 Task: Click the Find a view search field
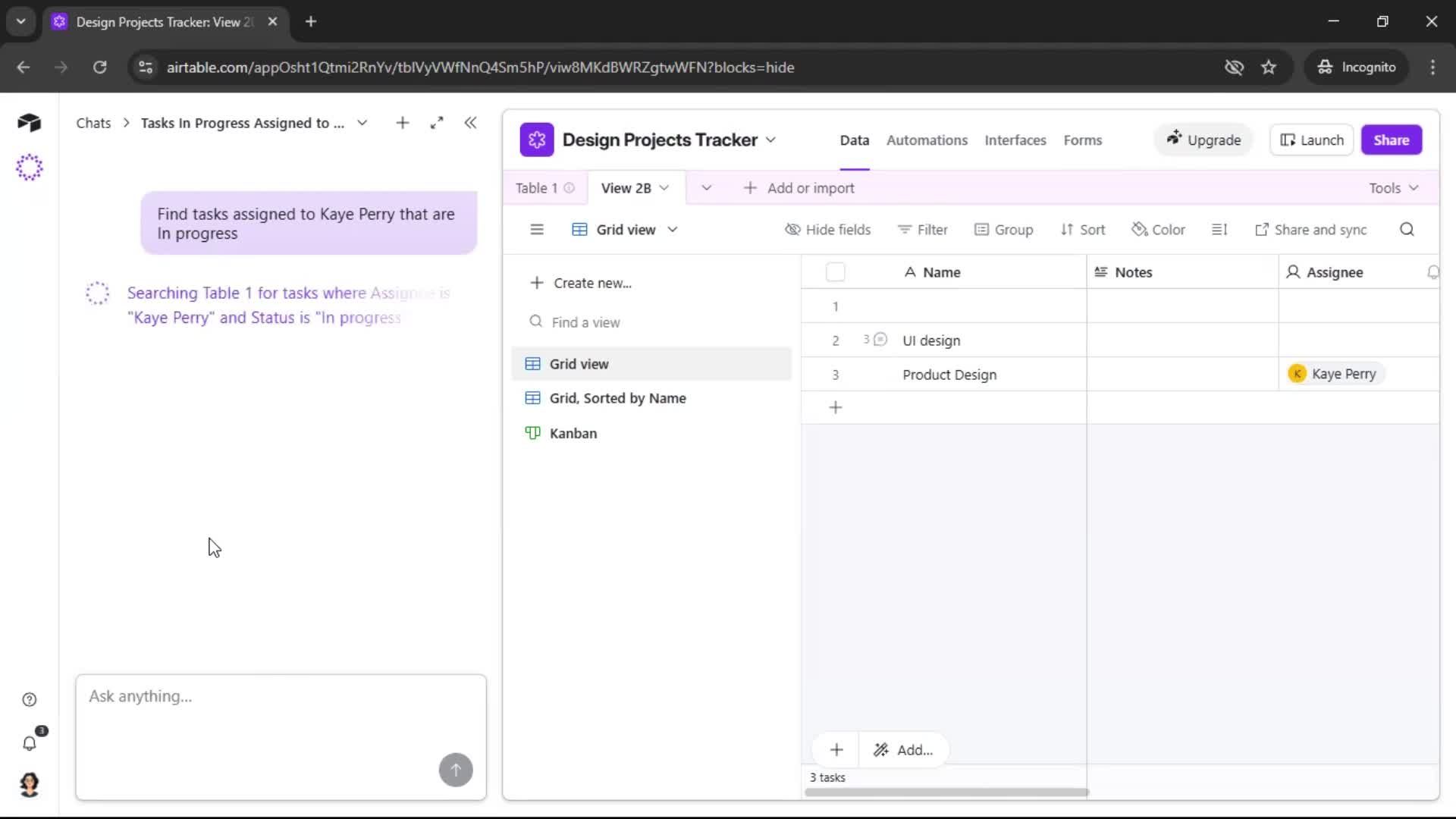(651, 322)
